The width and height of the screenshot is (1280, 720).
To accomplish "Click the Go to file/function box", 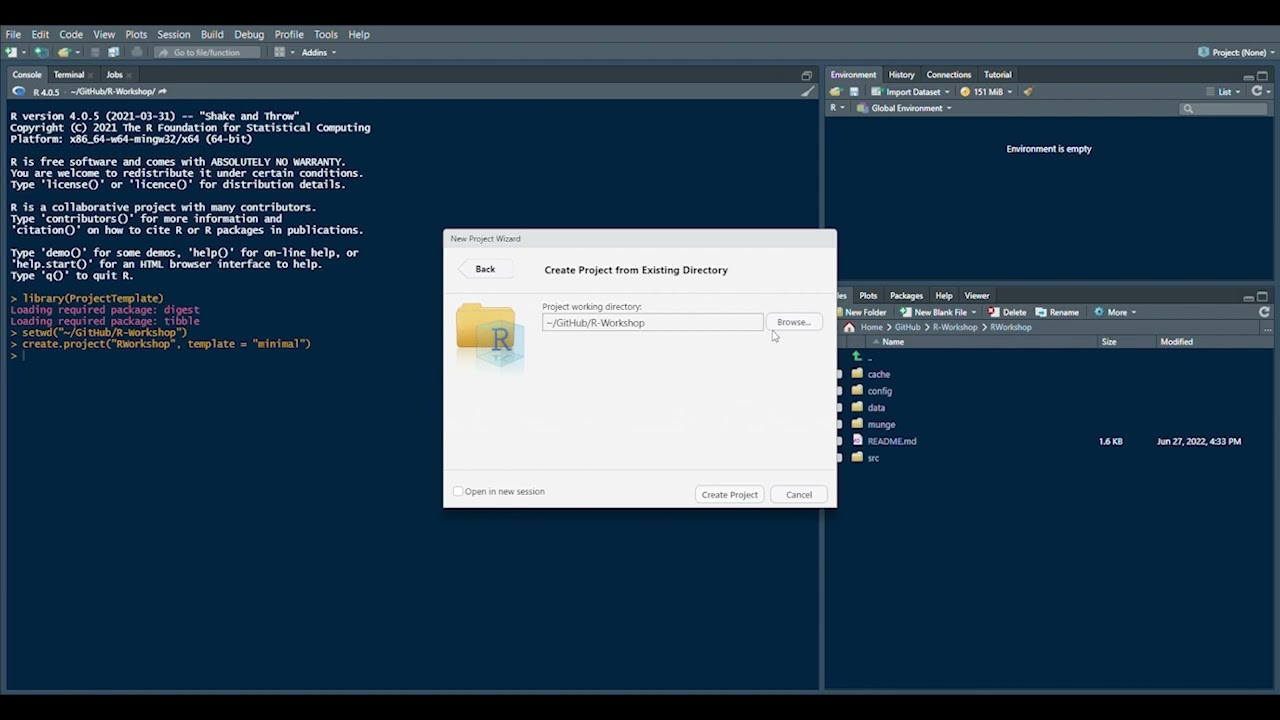I will coord(207,52).
